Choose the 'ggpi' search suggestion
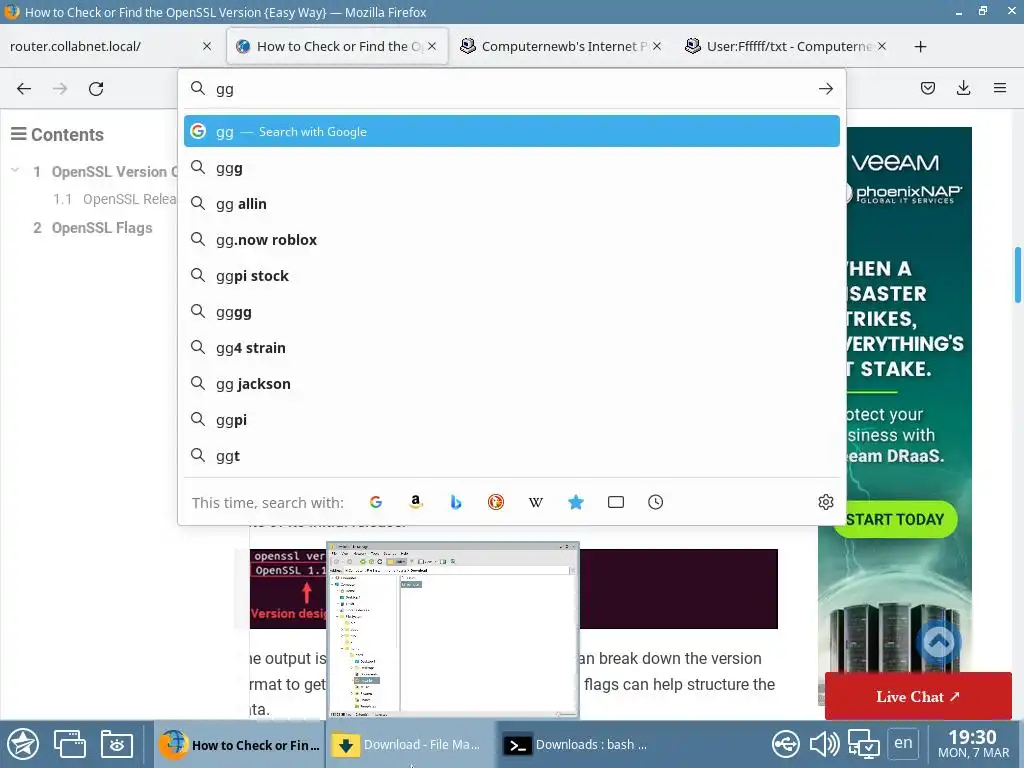The width and height of the screenshot is (1024, 768). pyautogui.click(x=512, y=420)
